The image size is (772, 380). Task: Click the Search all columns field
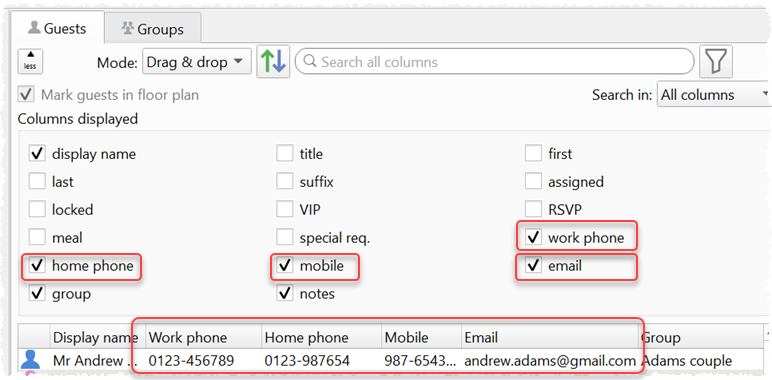(494, 62)
